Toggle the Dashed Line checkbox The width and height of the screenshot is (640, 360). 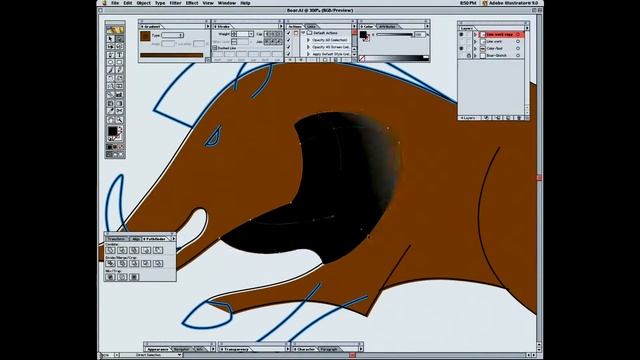215,48
